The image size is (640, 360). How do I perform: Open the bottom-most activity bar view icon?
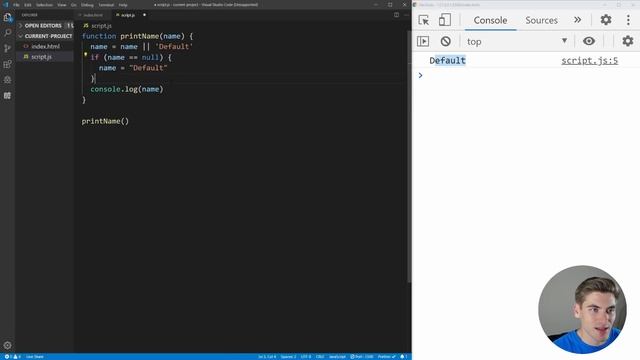[x=7, y=96]
